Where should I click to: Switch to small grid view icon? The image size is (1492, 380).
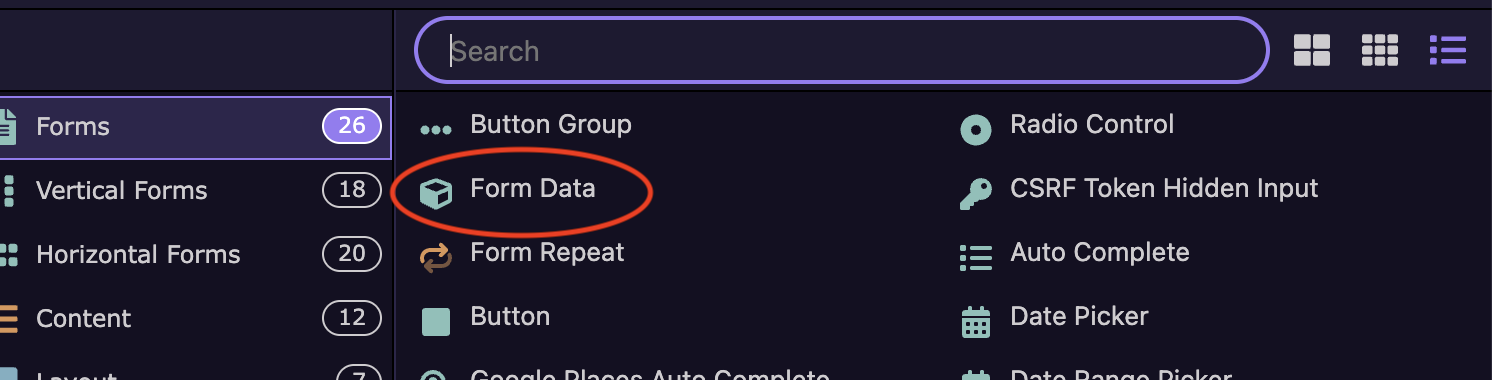coord(1379,50)
